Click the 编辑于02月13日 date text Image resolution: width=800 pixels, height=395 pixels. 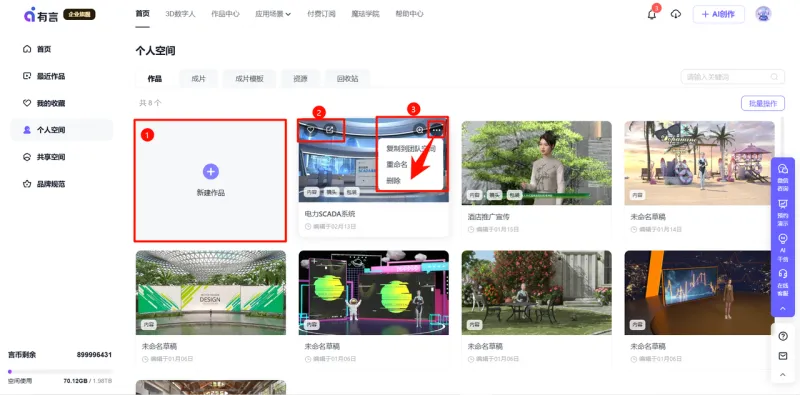pos(334,227)
